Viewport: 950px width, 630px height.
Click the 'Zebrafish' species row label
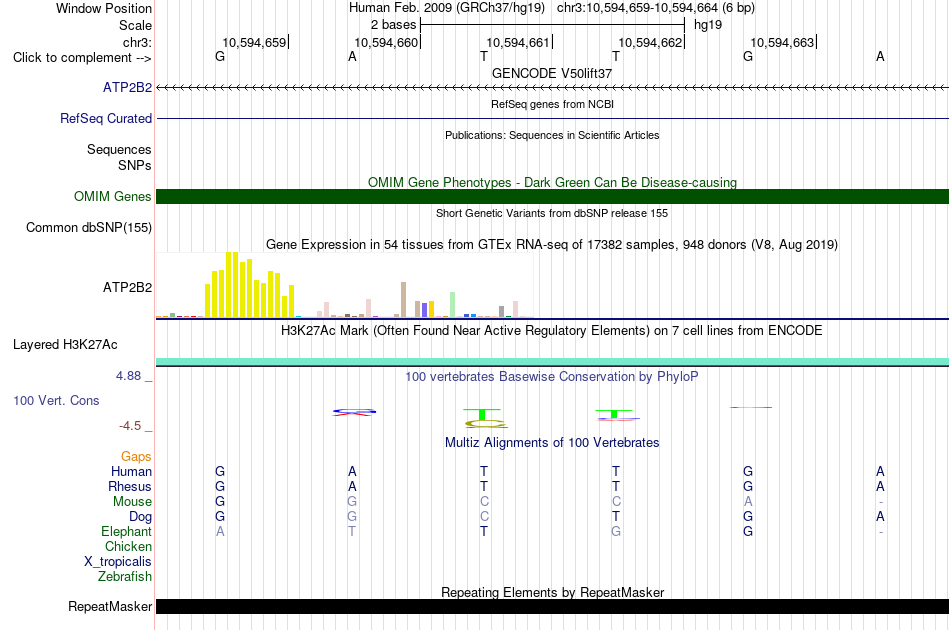(125, 577)
